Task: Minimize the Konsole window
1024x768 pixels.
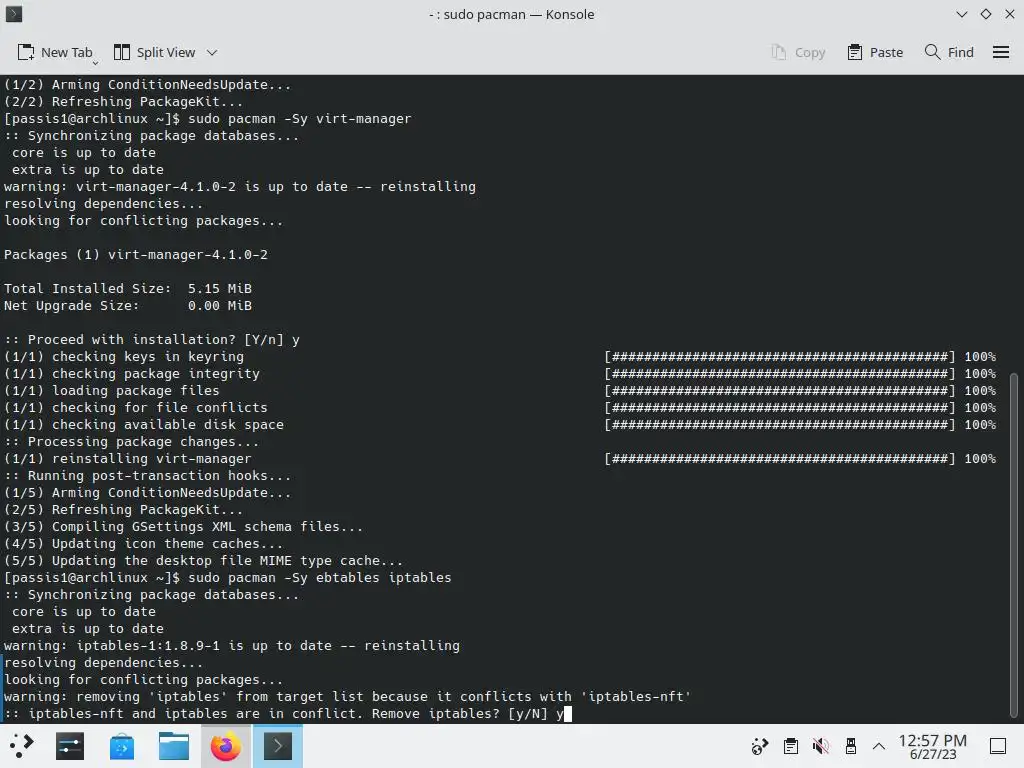Action: pos(961,14)
